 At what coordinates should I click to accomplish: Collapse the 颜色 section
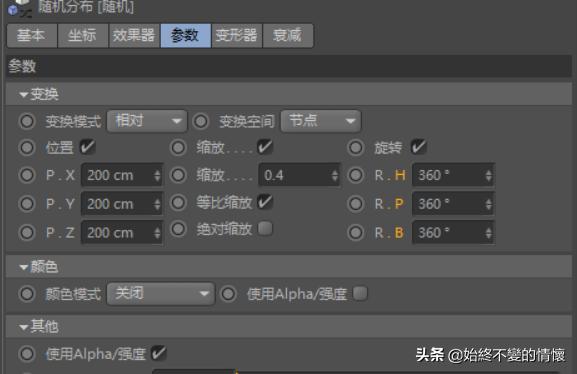(24, 267)
